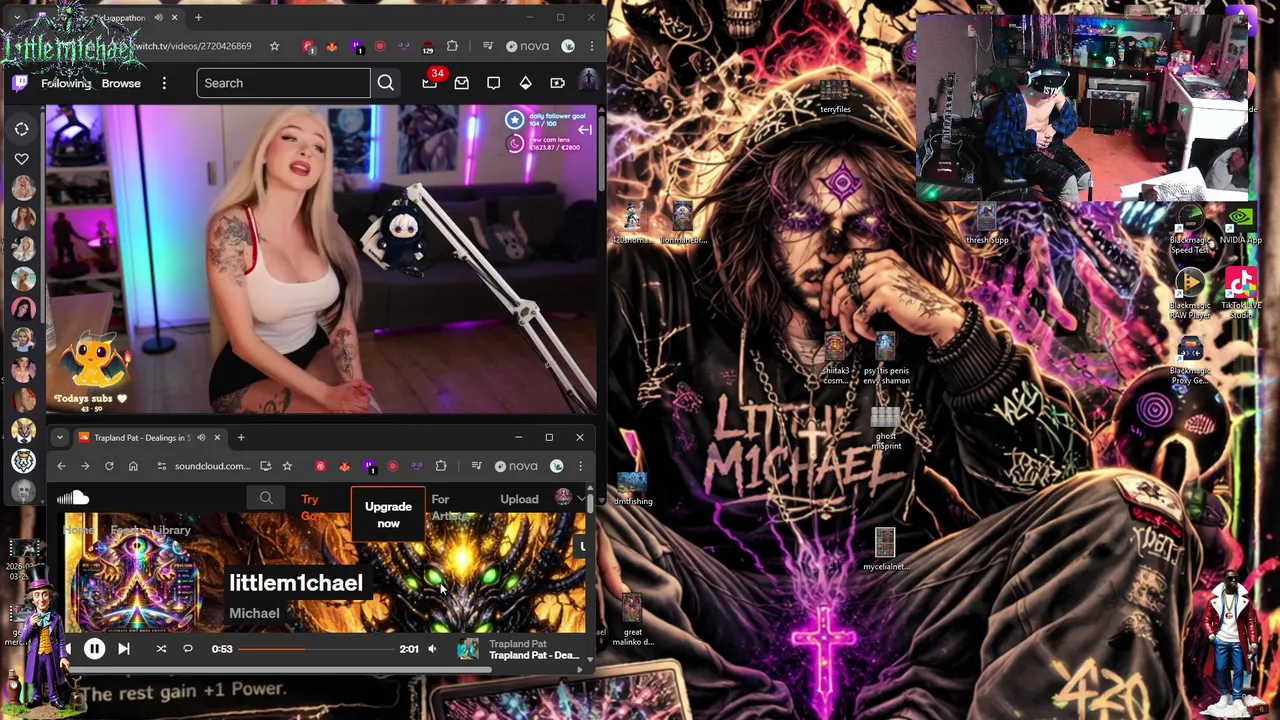Click the Twitch ad-free Turbo icon
This screenshot has width=1280, height=720.
click(557, 83)
